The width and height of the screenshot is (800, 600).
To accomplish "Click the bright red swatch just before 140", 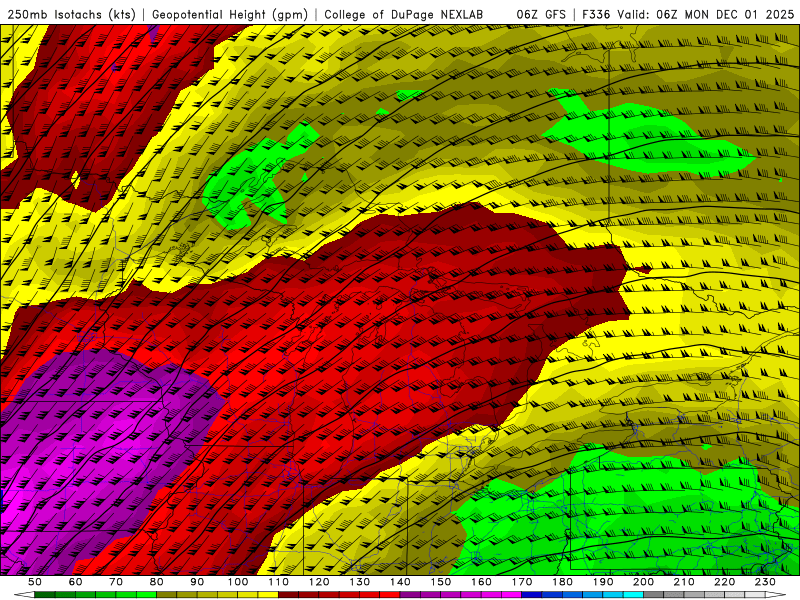I will [x=390, y=595].
